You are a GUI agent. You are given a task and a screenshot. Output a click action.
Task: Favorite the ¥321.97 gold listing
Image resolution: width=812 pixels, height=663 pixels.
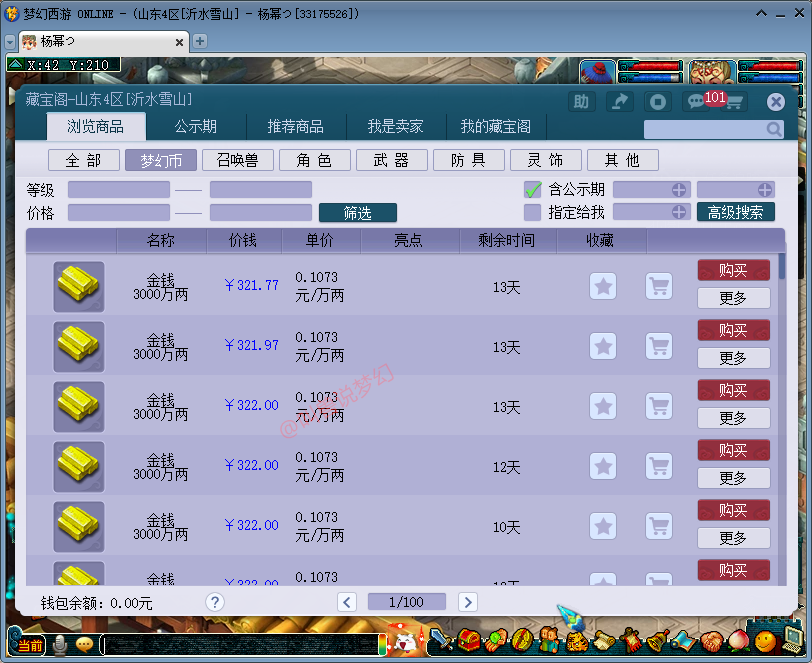tap(603, 347)
